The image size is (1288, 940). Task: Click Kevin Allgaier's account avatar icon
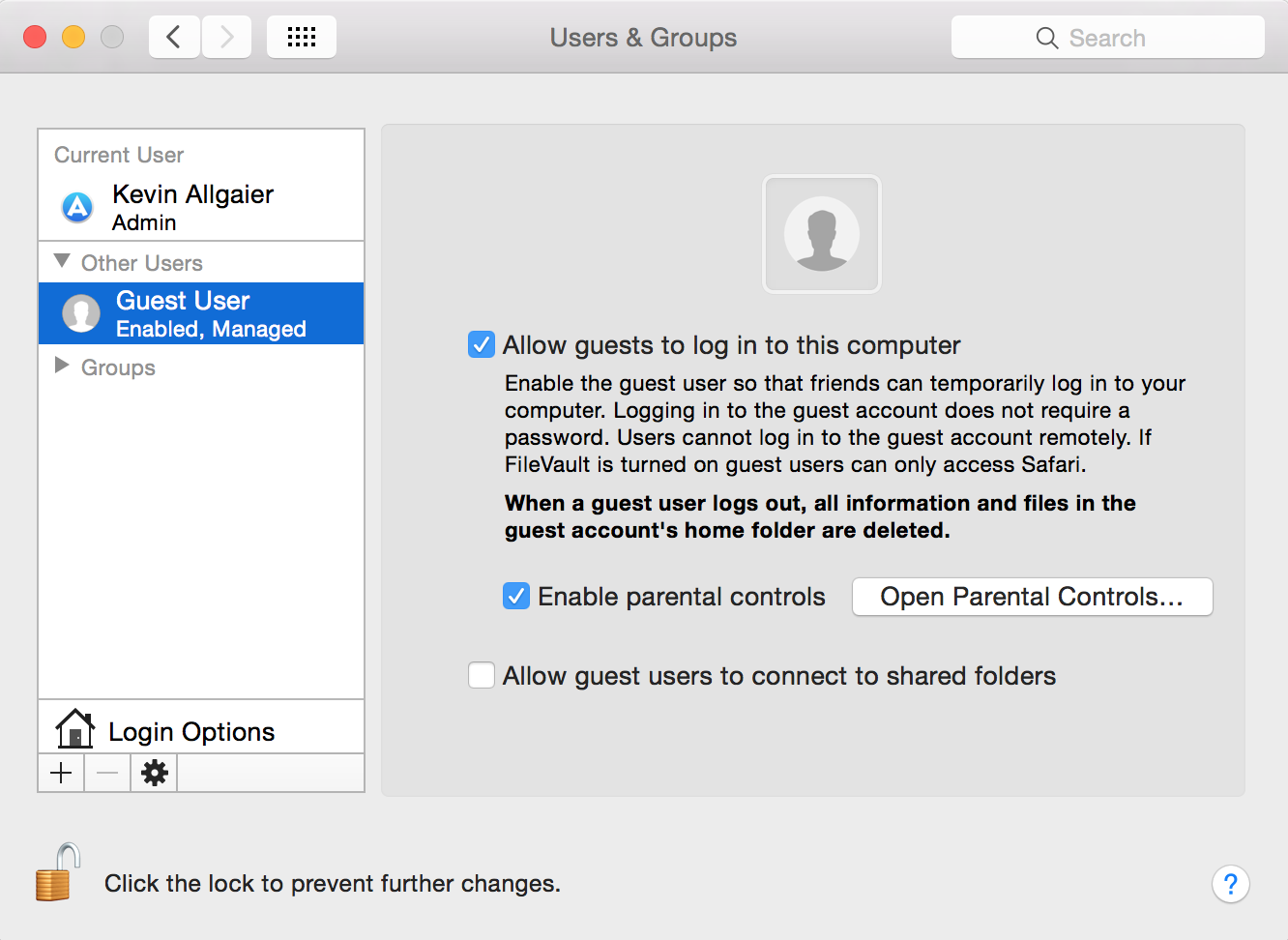pyautogui.click(x=77, y=207)
